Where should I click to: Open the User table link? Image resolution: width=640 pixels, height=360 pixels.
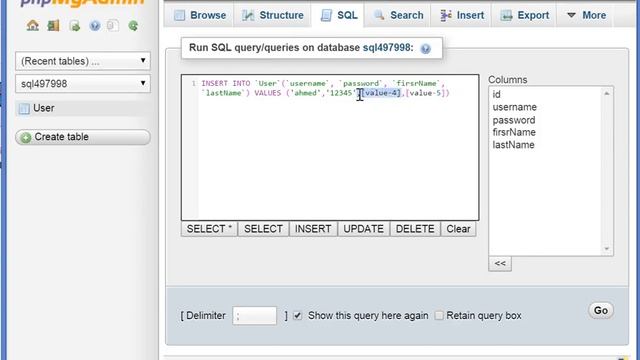click(x=44, y=108)
